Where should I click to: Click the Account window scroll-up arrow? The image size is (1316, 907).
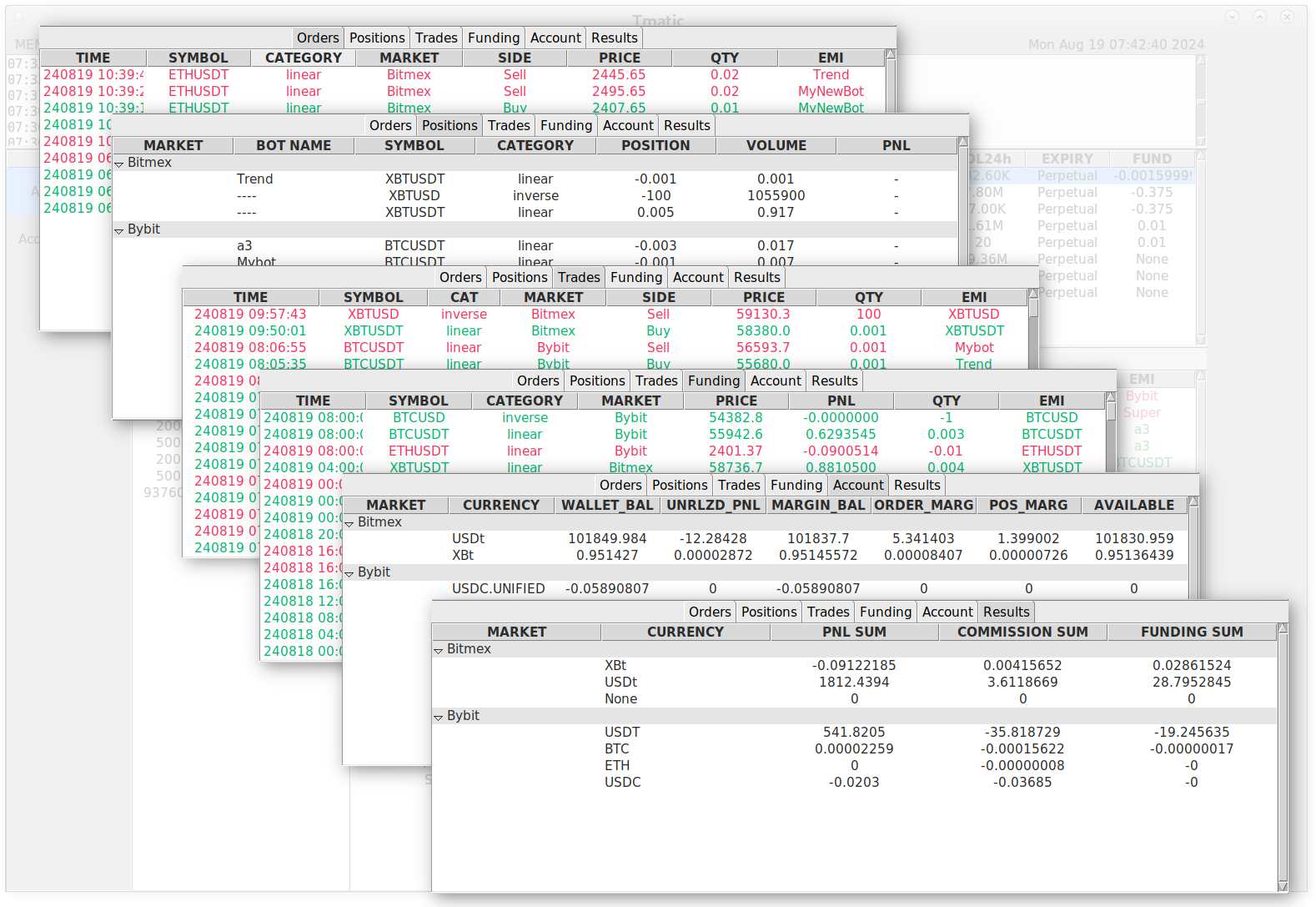point(1193,501)
